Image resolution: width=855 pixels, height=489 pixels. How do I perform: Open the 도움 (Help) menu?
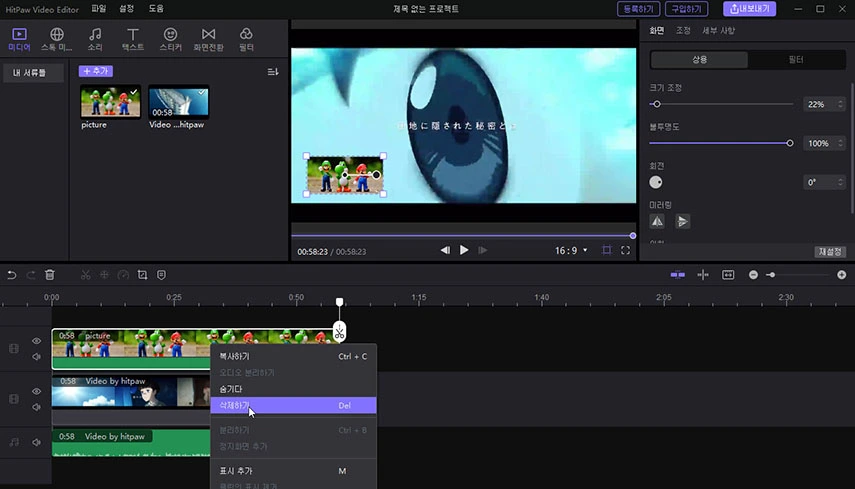(x=156, y=9)
